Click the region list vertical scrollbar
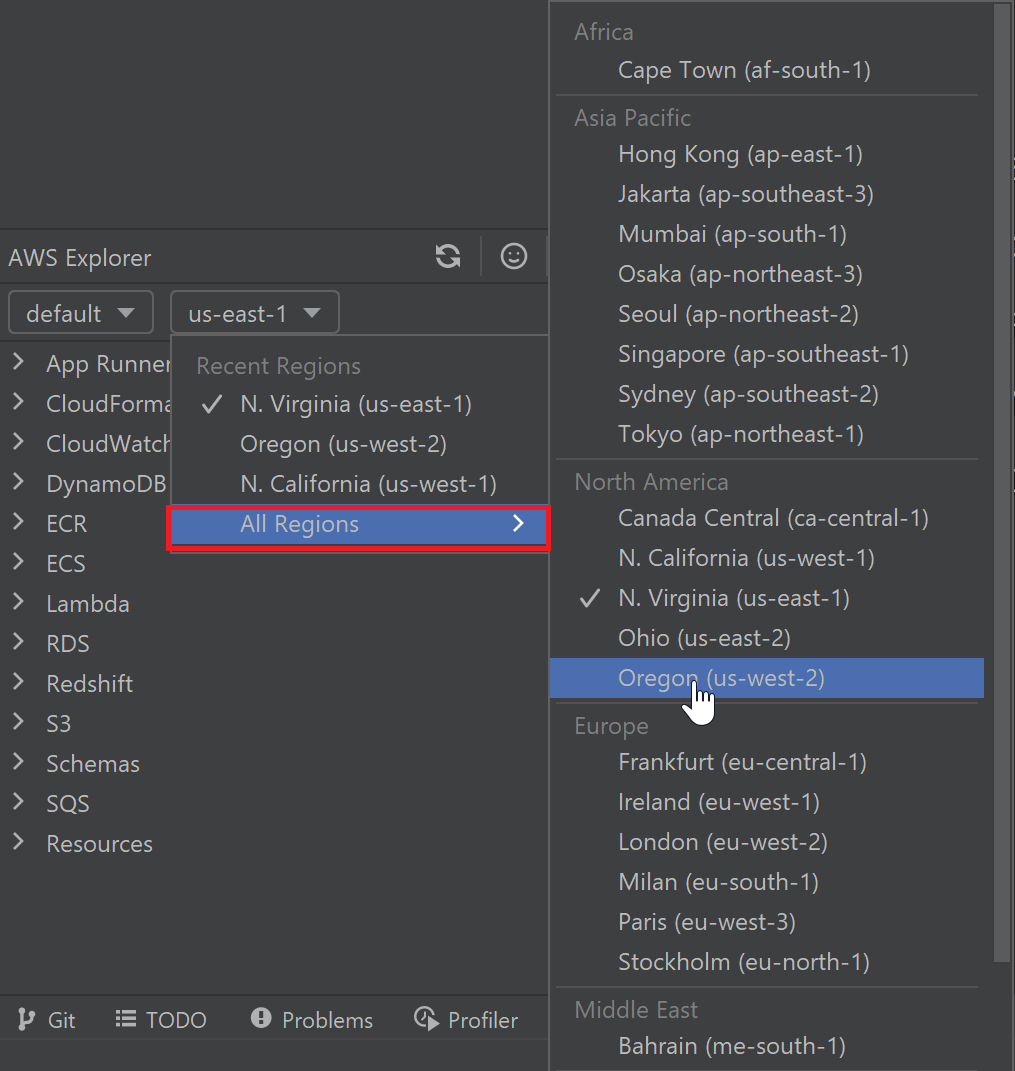The image size is (1015, 1071). click(x=1002, y=480)
